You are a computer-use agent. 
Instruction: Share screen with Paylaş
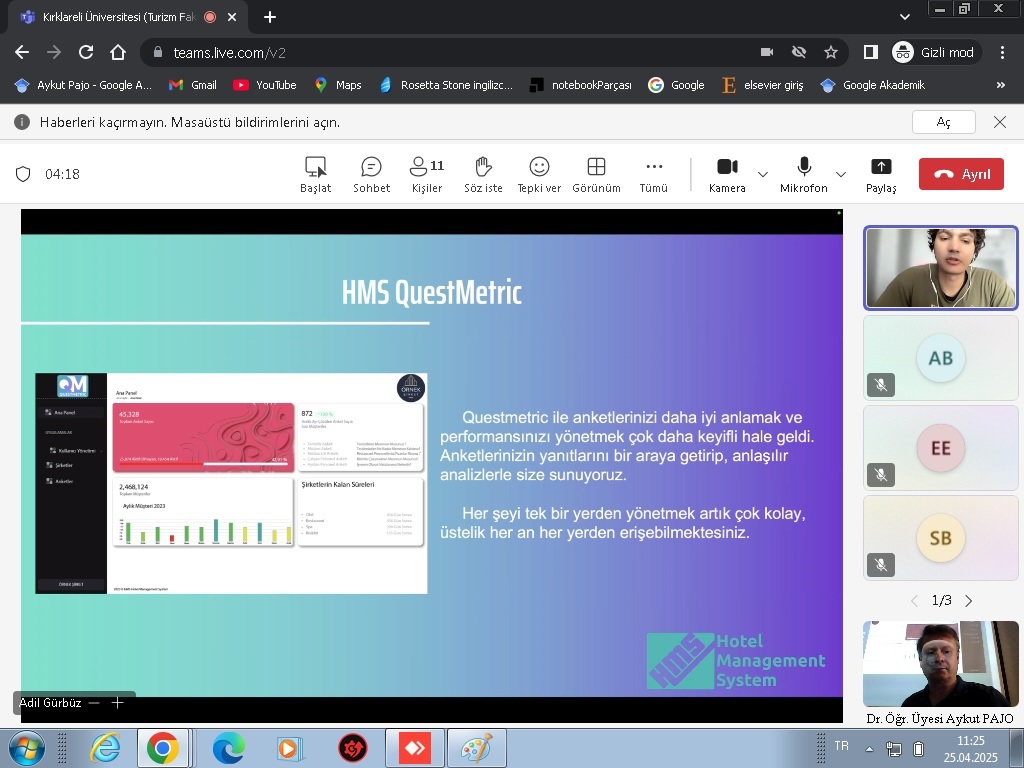point(881,174)
